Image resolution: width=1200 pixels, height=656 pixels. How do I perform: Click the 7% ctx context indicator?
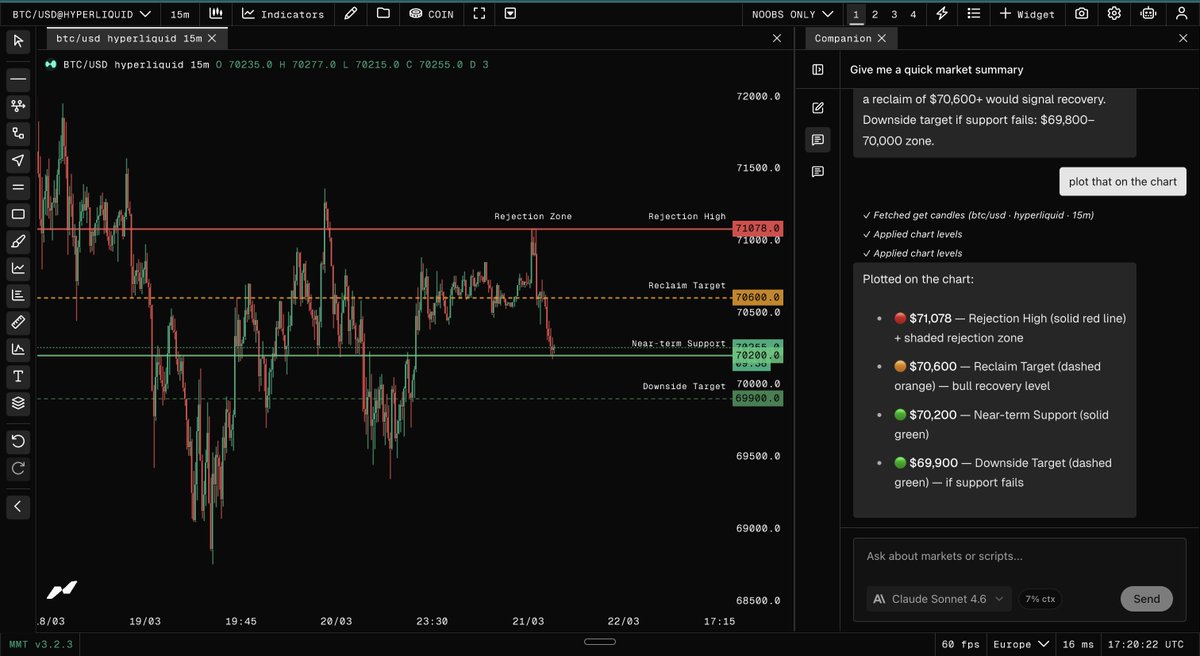[1041, 599]
